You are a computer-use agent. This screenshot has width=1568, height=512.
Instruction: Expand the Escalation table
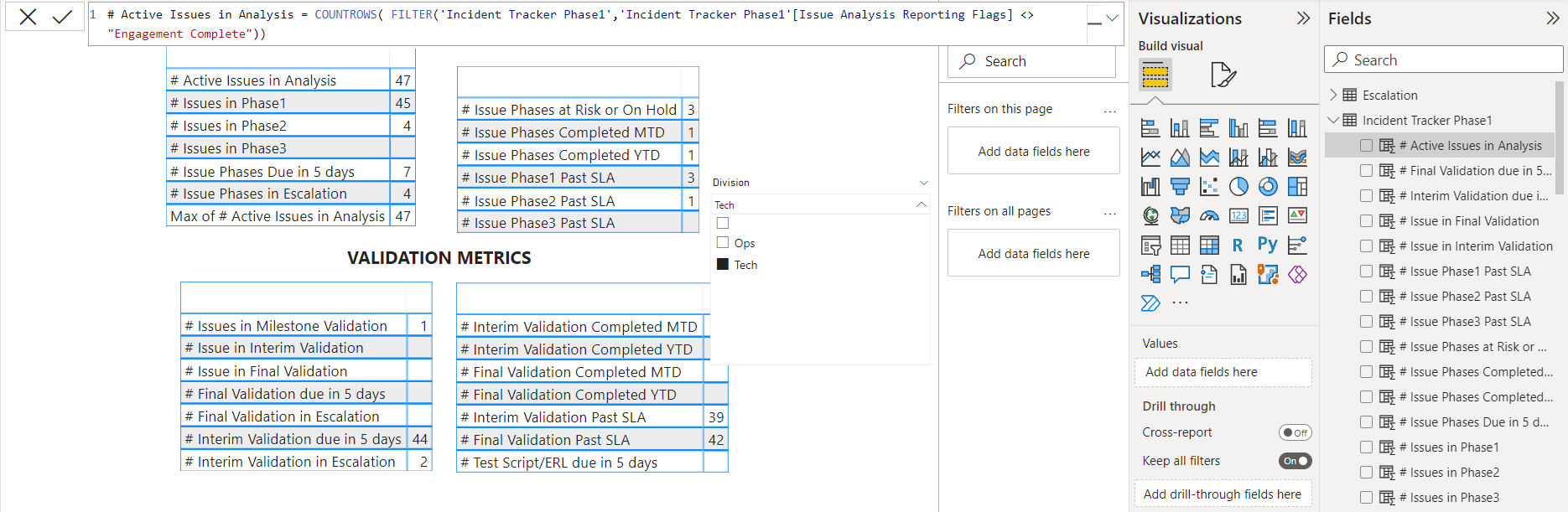(1333, 96)
